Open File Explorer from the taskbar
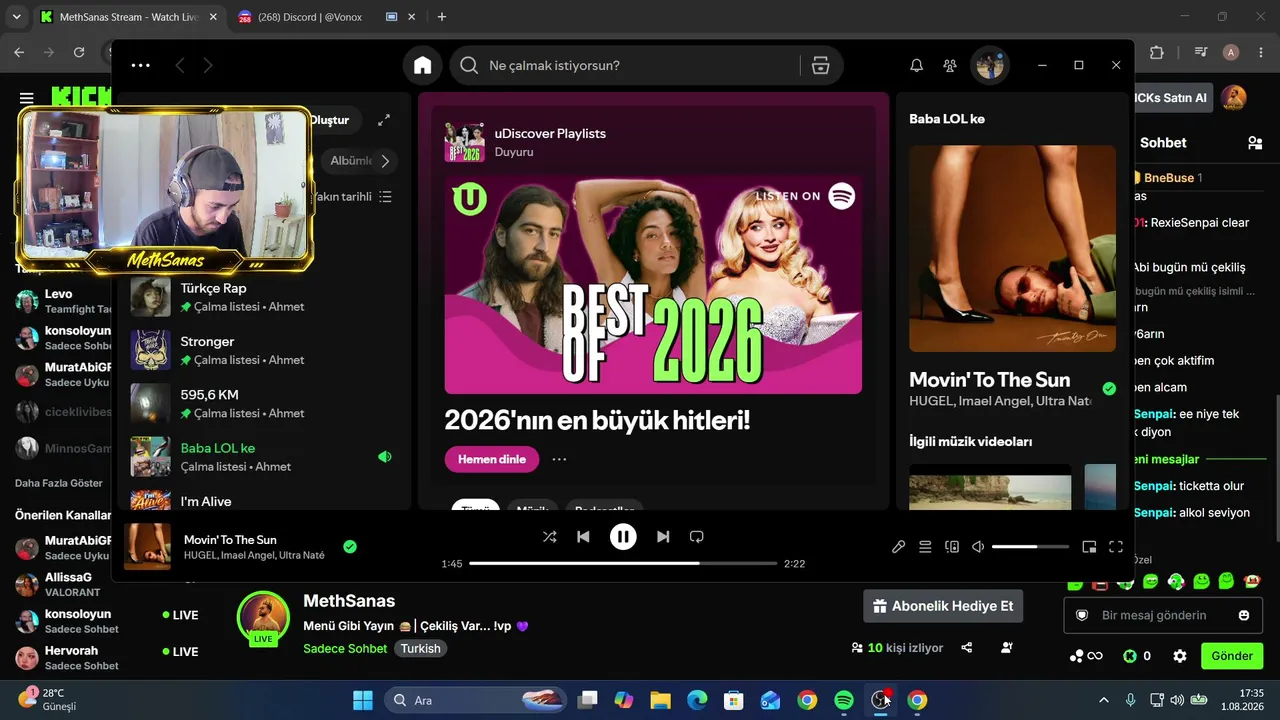The image size is (1280, 720). (x=660, y=700)
